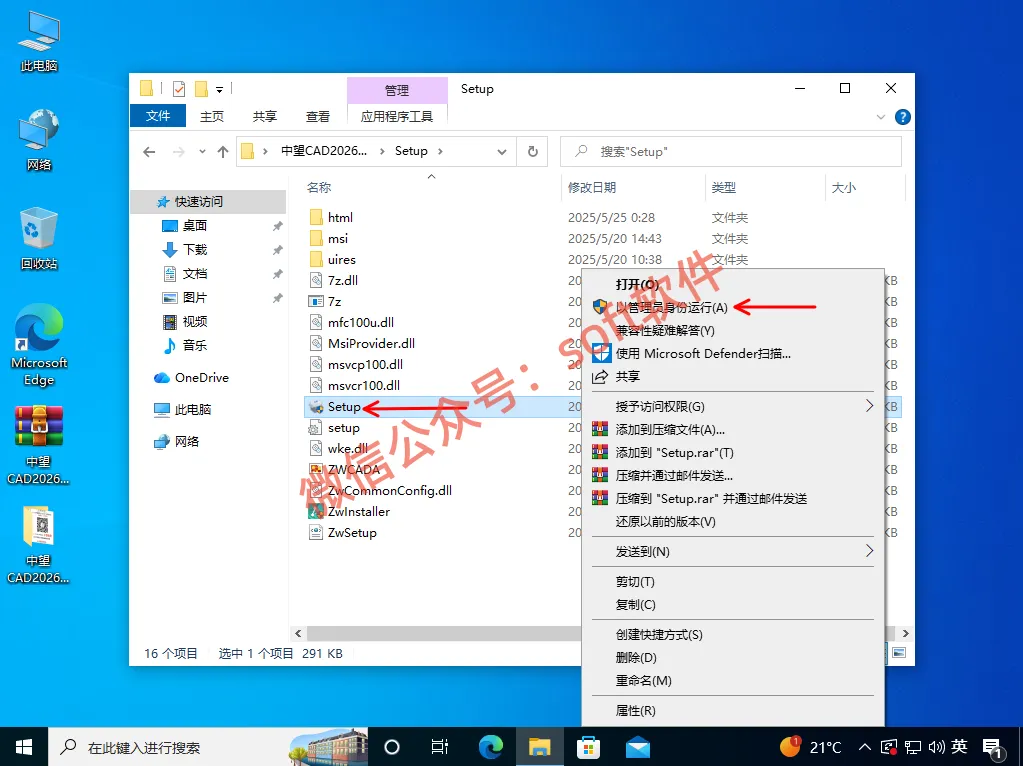Expand 发送到(N) submenu
Viewport: 1023px width, 766px height.
(869, 551)
